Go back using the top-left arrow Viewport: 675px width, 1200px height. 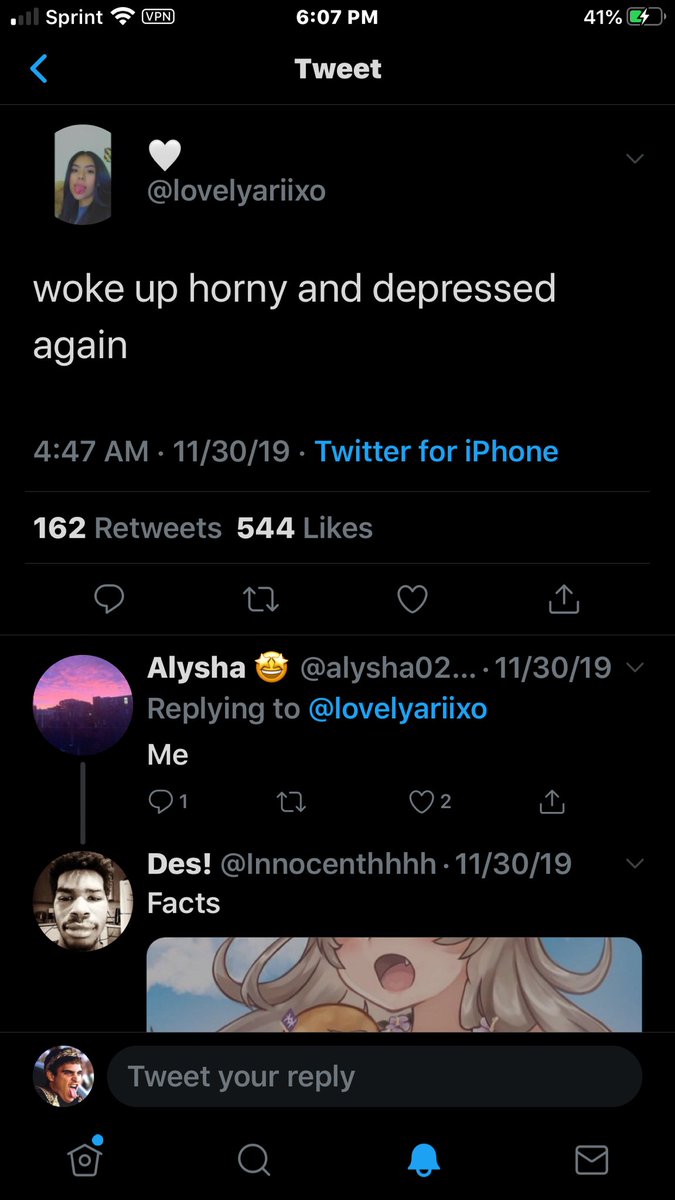tap(40, 69)
